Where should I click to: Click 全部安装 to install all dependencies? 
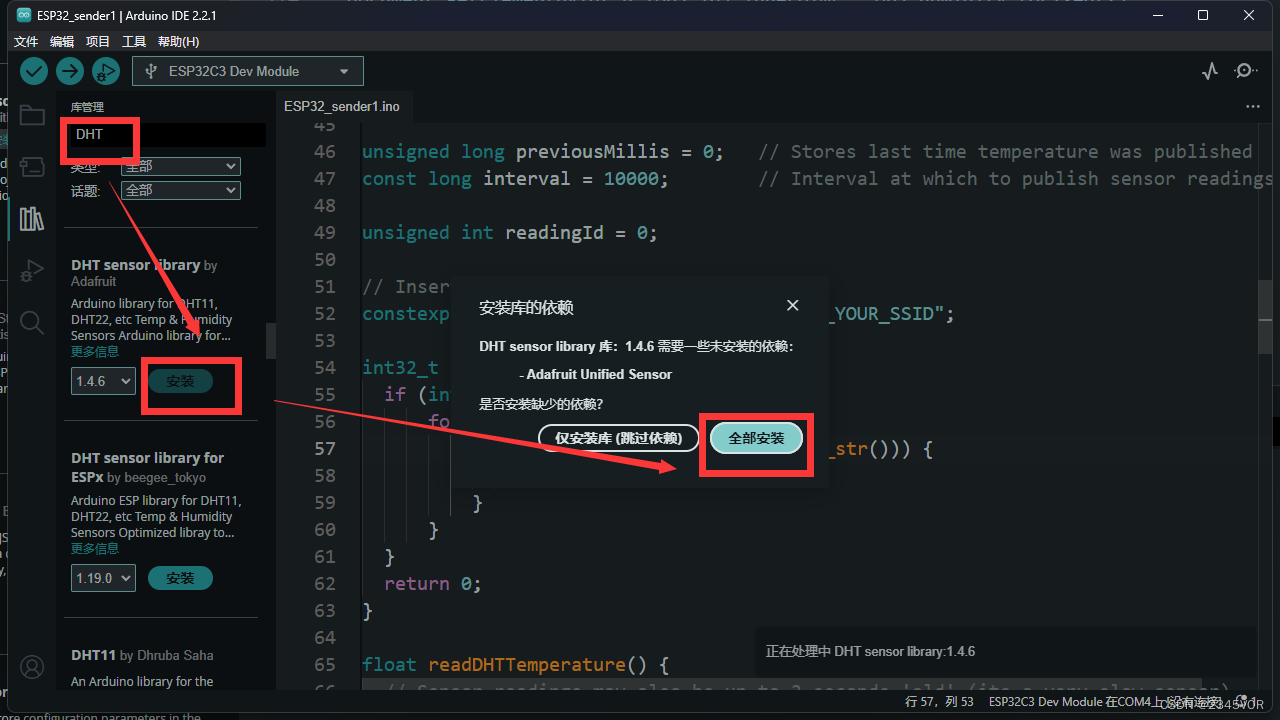[756, 438]
